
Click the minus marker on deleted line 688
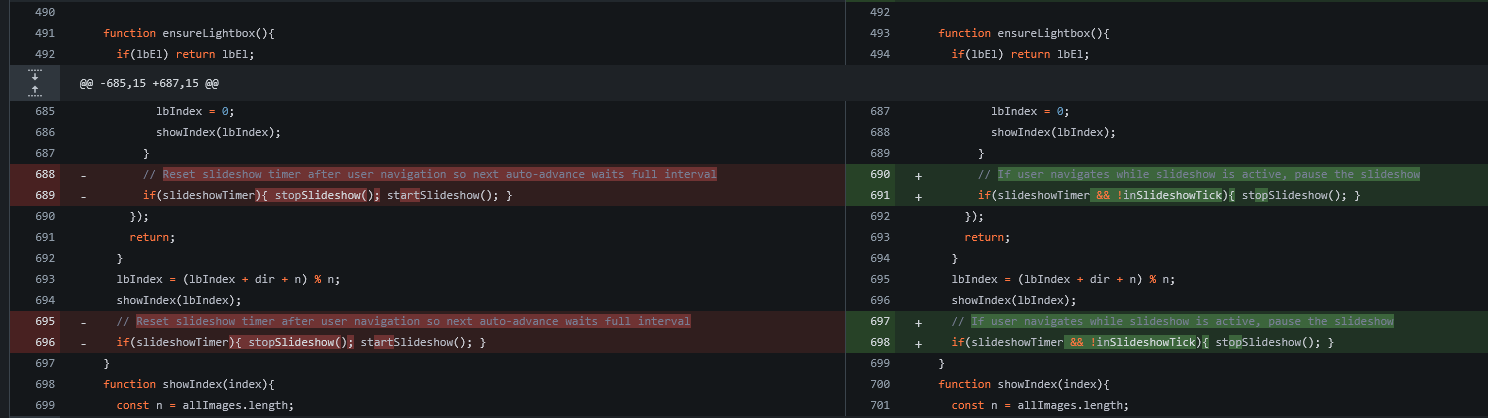click(83, 174)
